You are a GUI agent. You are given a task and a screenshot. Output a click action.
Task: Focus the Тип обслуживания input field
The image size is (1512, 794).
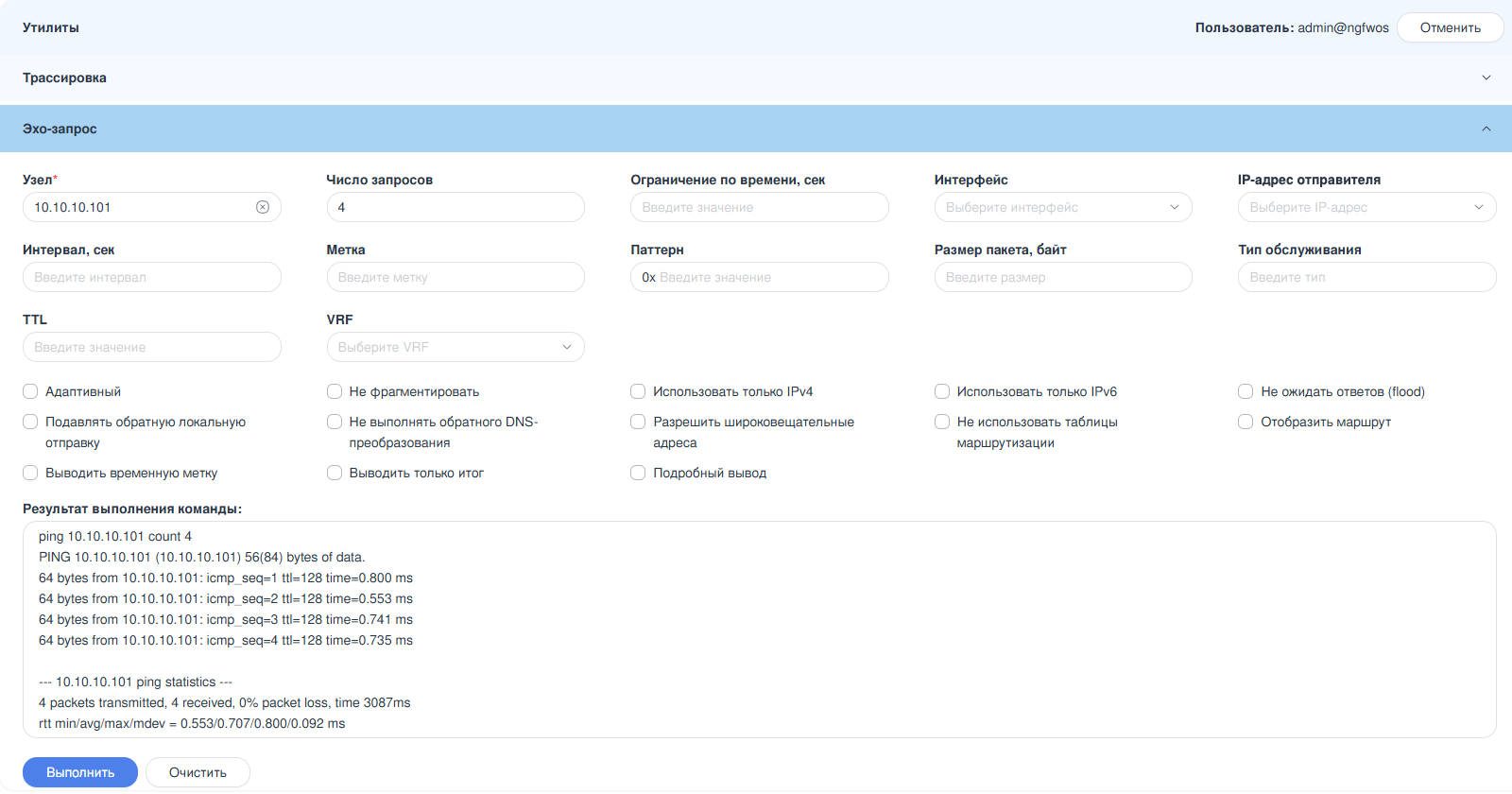coord(1366,277)
